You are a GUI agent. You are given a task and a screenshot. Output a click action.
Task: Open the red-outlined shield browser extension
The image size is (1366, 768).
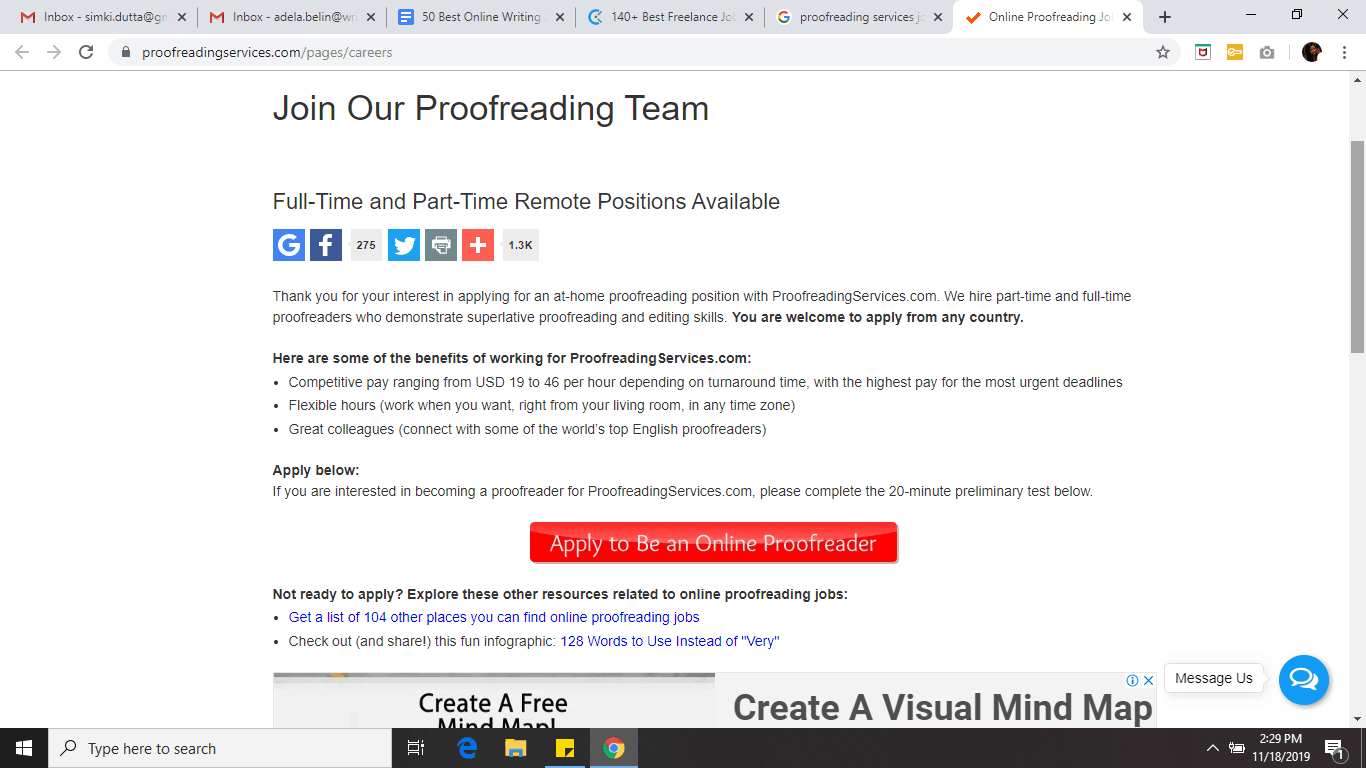[x=1203, y=52]
